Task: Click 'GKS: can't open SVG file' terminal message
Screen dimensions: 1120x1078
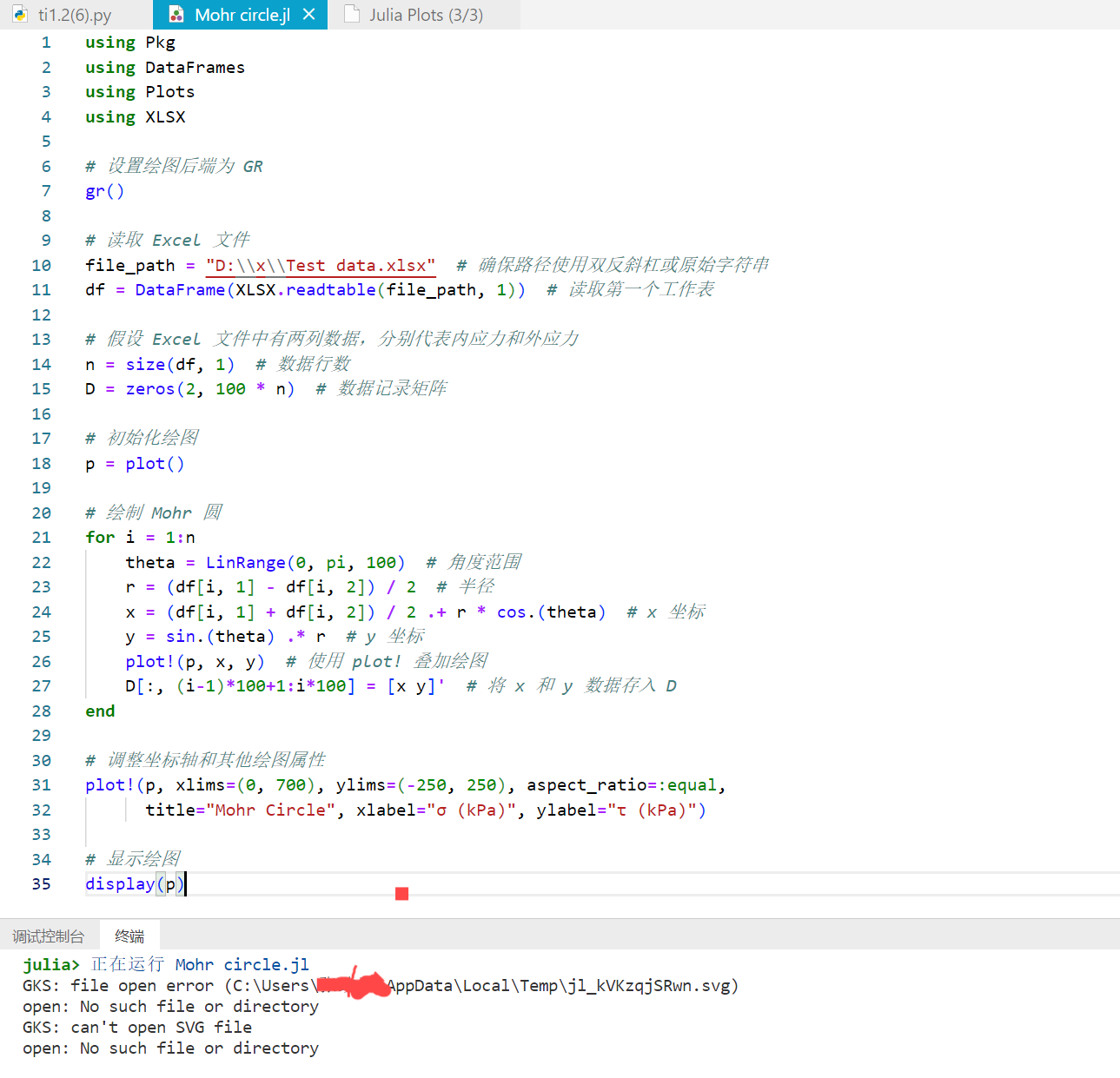Action: pyautogui.click(x=137, y=1028)
